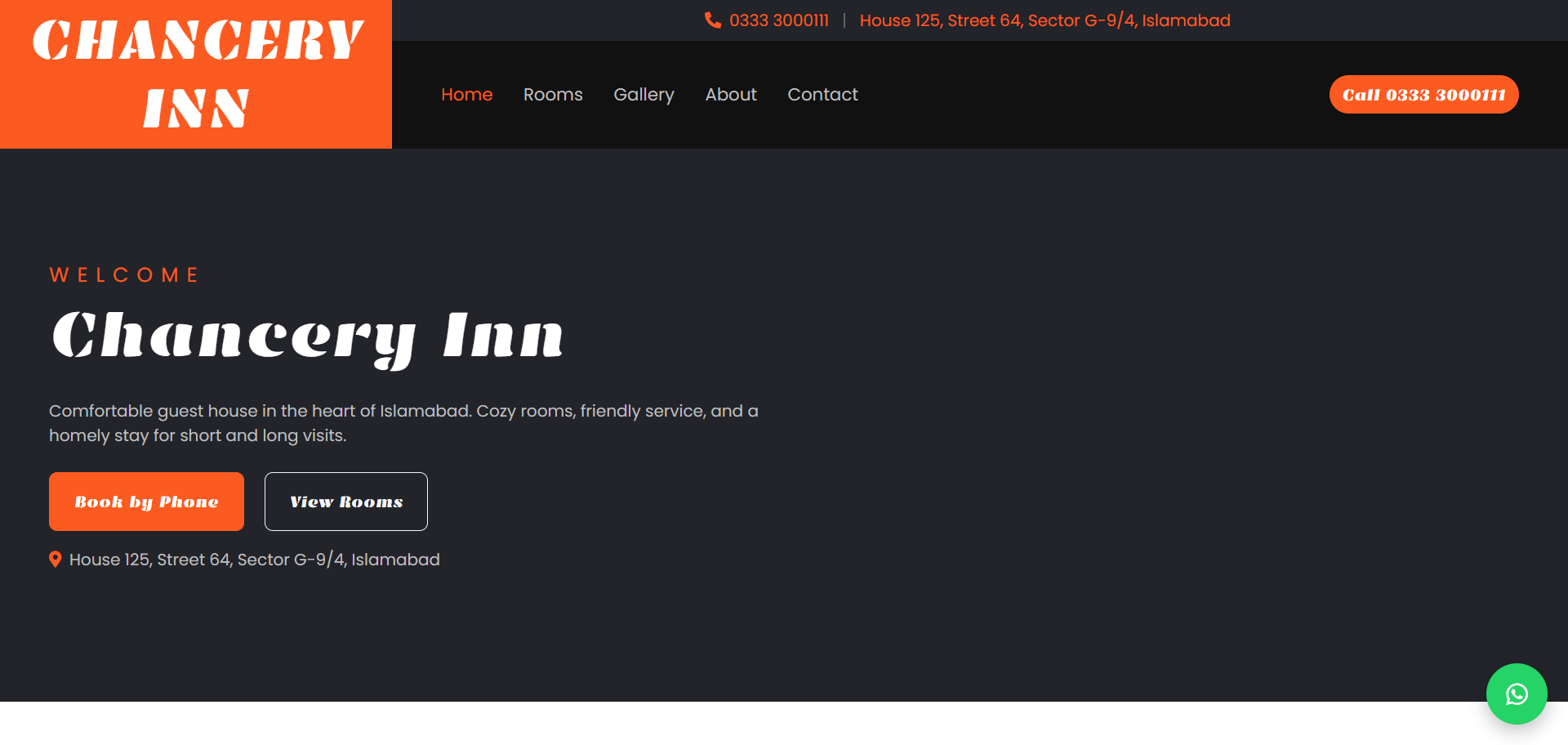The width and height of the screenshot is (1568, 745).
Task: Click the Book by Phone button
Action: (x=146, y=502)
